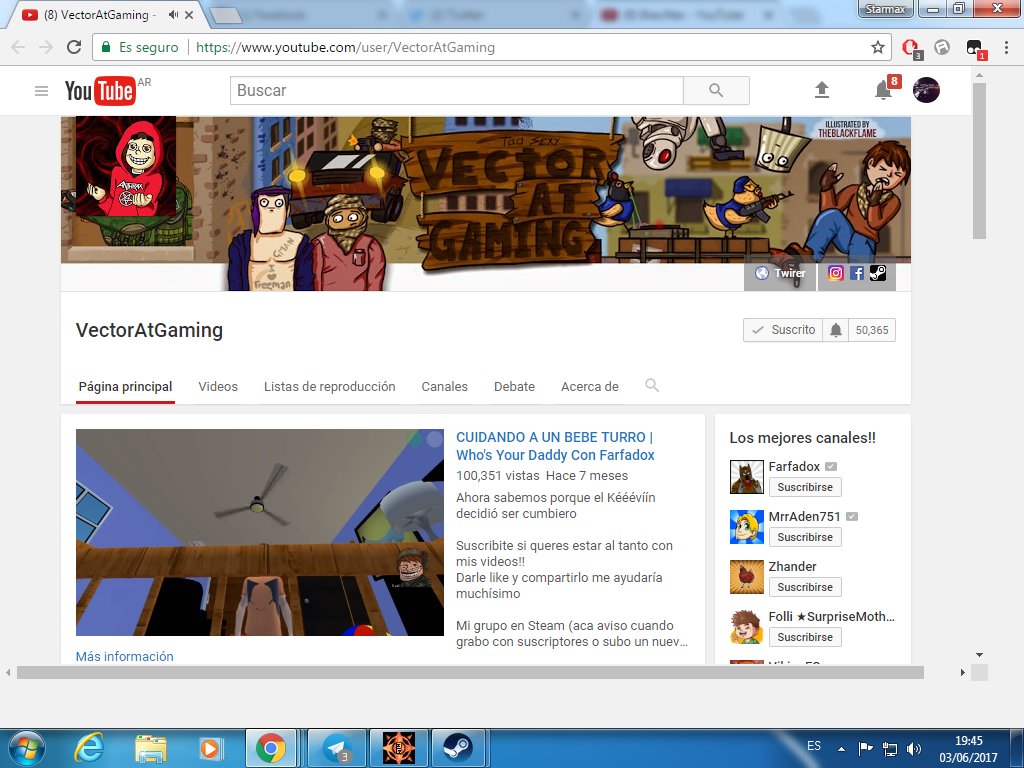1024x768 pixels.
Task: Click the red Opera-style extension icon
Action: pyautogui.click(x=910, y=48)
